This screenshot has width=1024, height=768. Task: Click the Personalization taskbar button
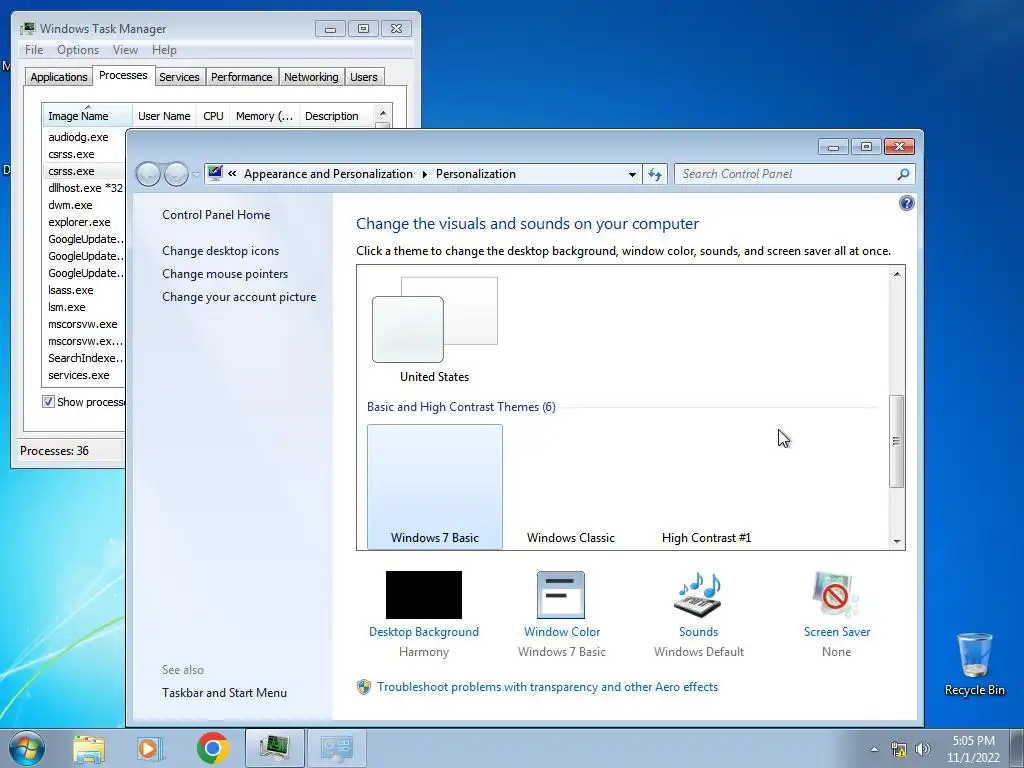click(337, 748)
